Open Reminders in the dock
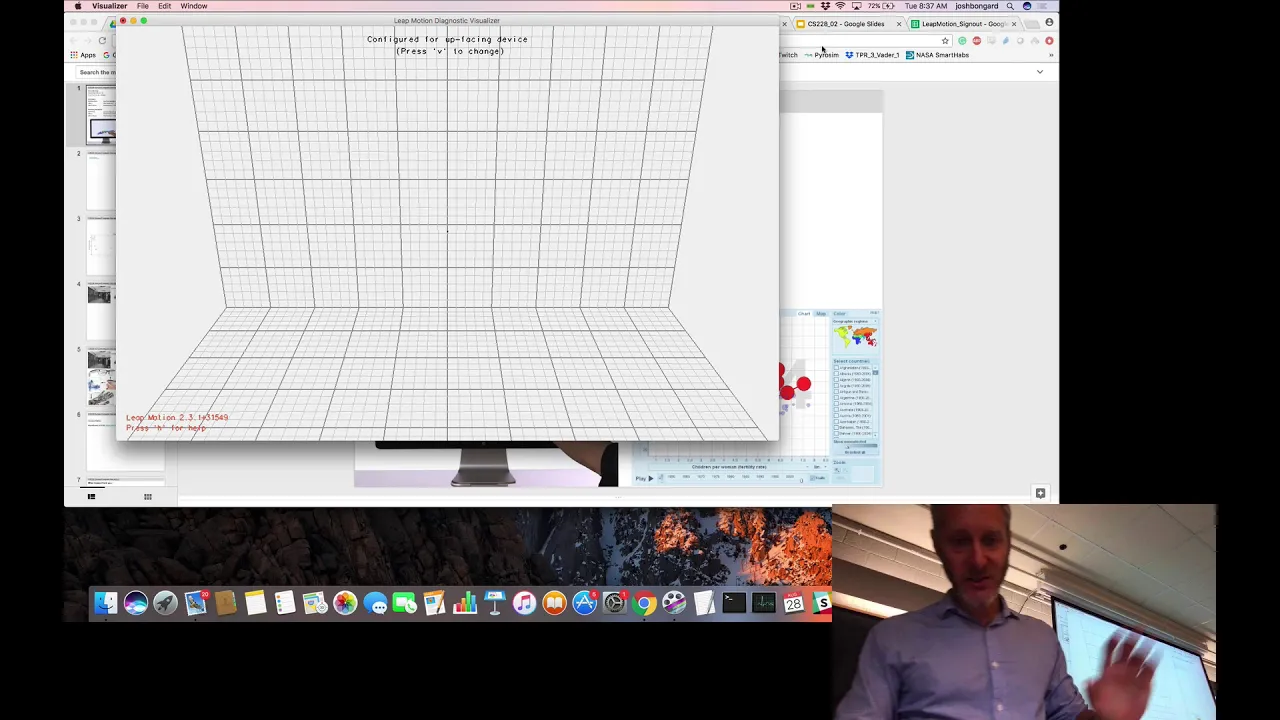This screenshot has height=720, width=1280. pos(285,603)
